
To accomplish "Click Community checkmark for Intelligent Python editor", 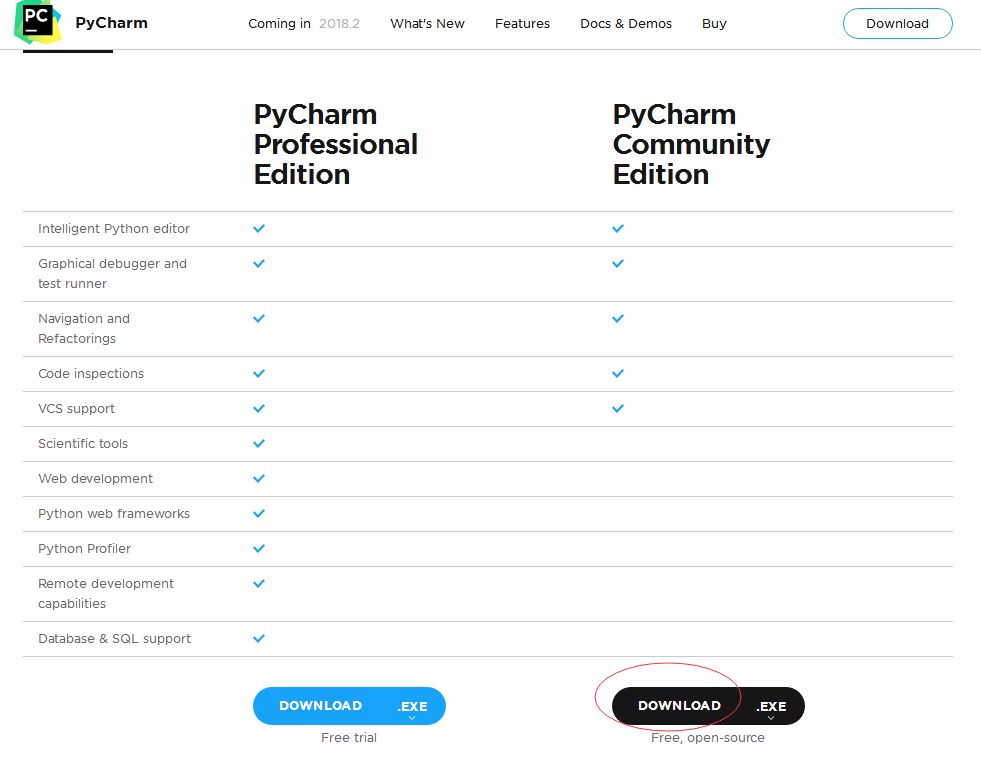I will point(618,228).
